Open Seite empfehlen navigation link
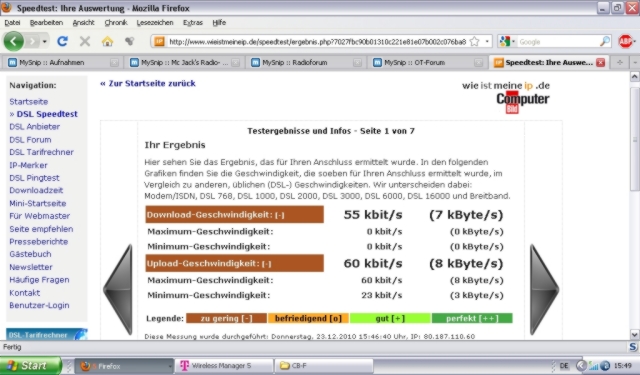 pyautogui.click(x=41, y=229)
